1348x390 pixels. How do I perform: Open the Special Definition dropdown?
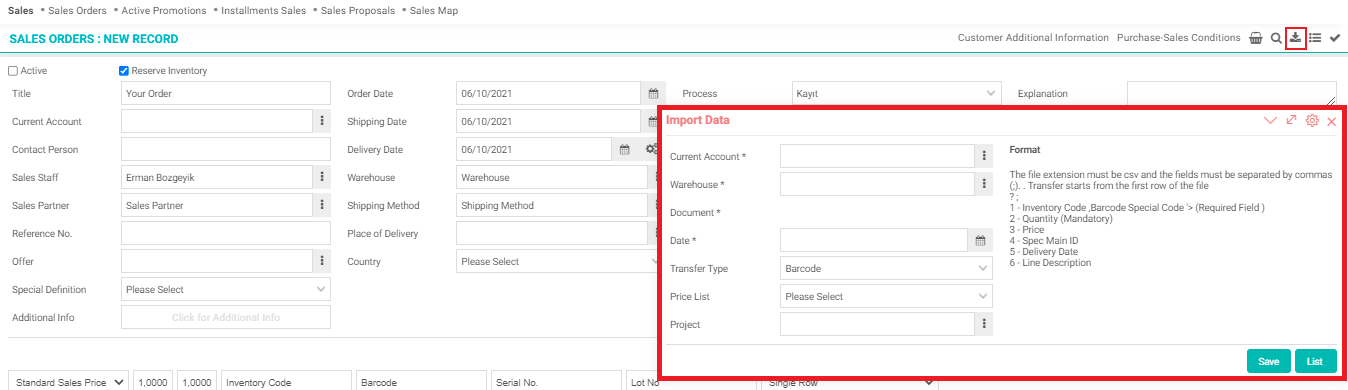(x=226, y=290)
